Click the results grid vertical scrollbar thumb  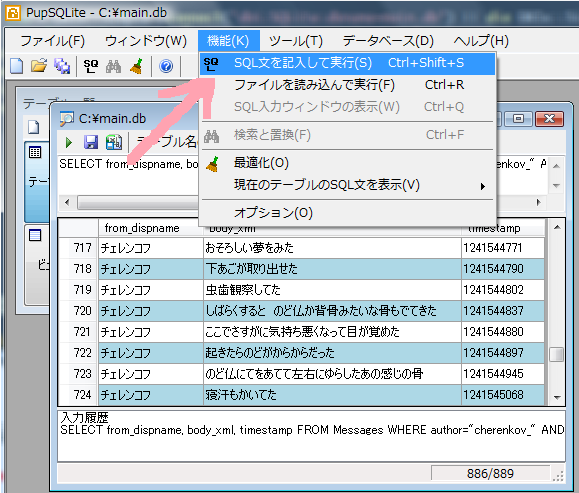click(x=556, y=354)
